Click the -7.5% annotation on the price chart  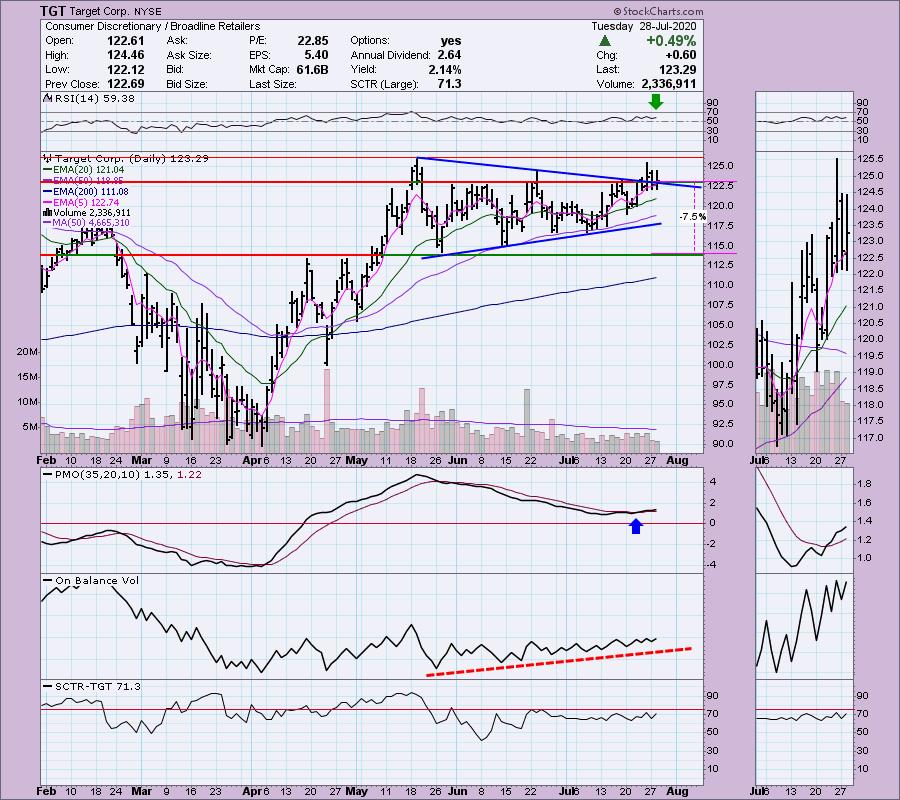(692, 217)
